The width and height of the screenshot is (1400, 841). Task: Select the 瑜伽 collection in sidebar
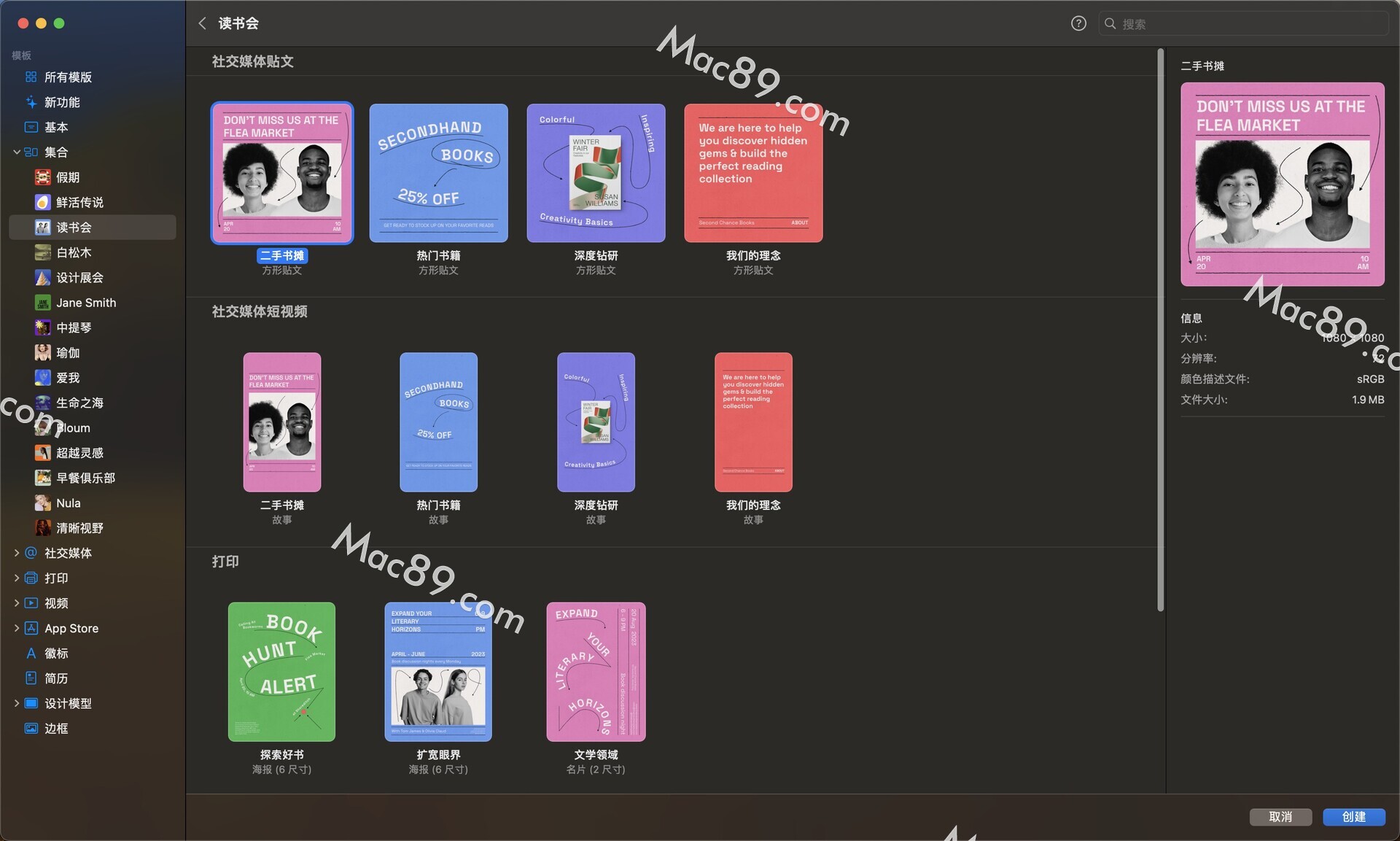[x=67, y=353]
